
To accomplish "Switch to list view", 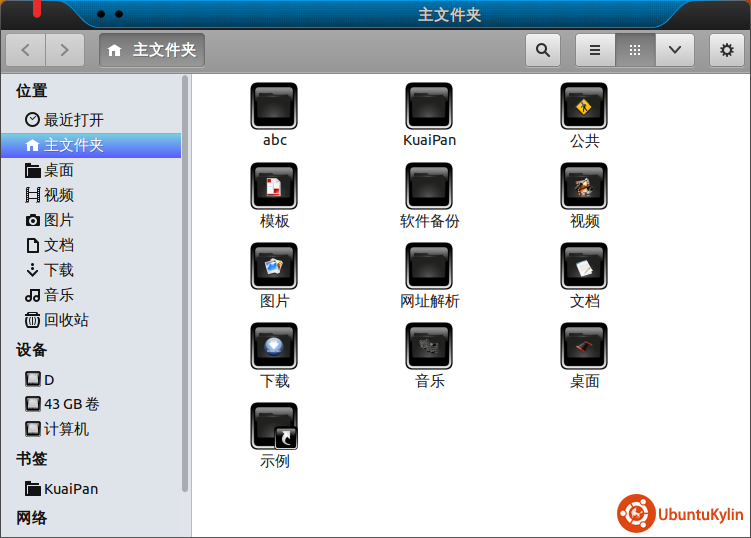I will point(595,50).
